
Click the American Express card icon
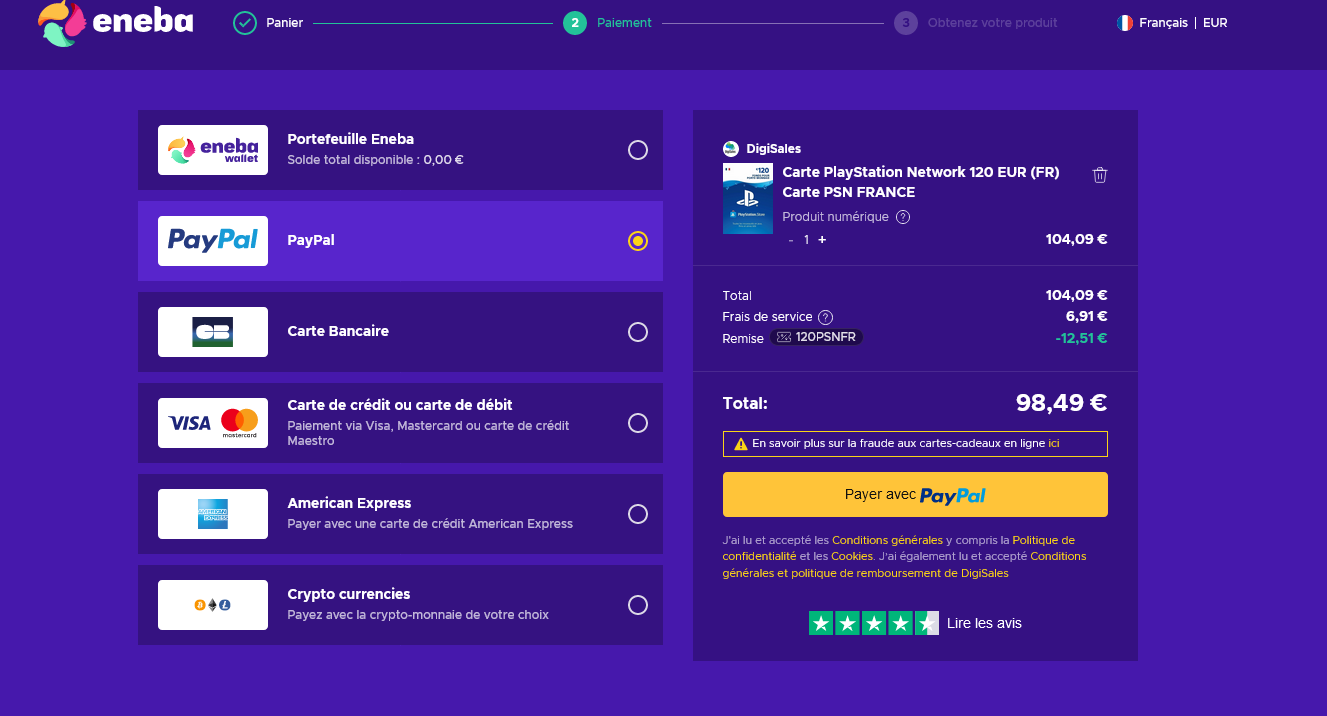pyautogui.click(x=212, y=513)
